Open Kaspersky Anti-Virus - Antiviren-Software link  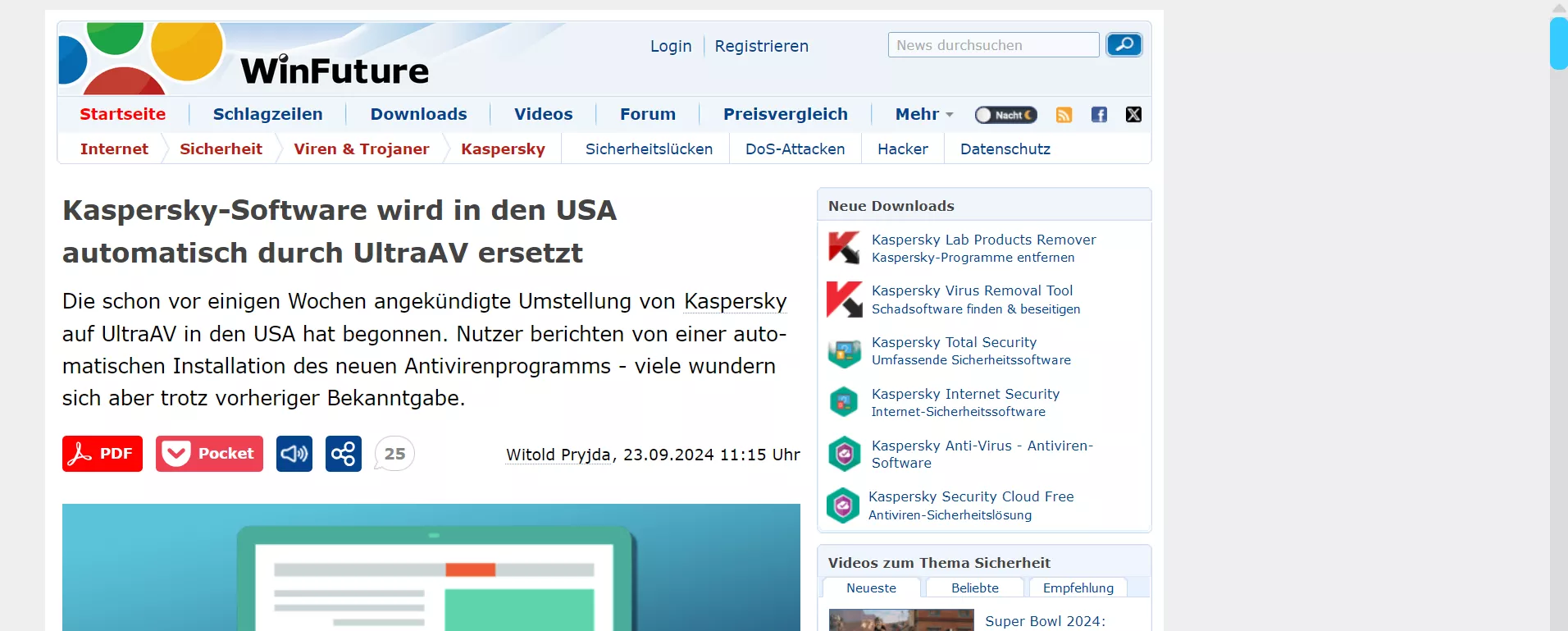pos(982,454)
